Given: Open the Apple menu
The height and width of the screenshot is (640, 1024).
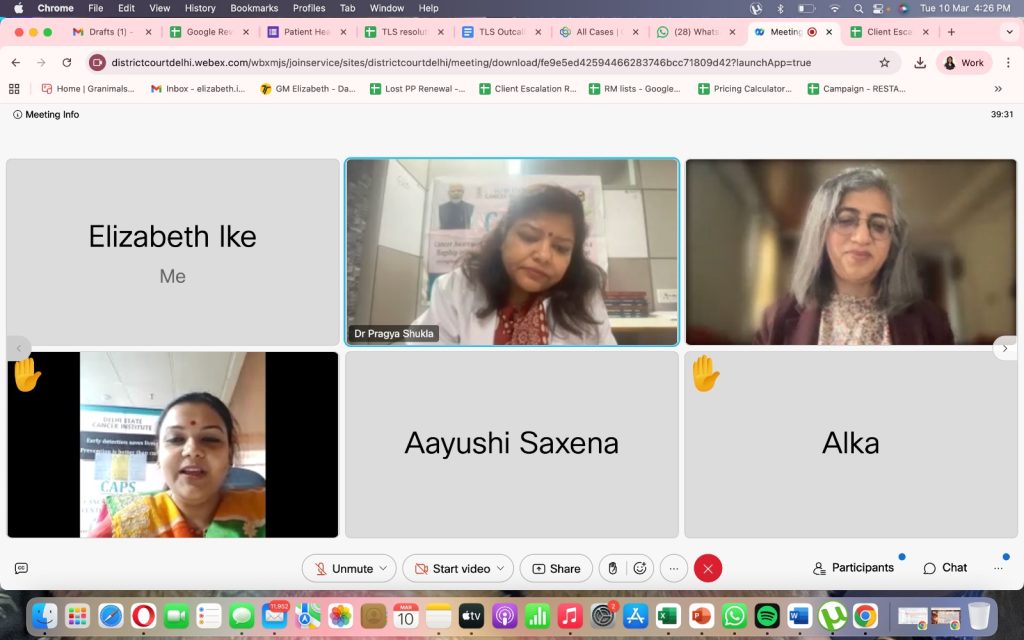Looking at the screenshot, I should (x=18, y=8).
